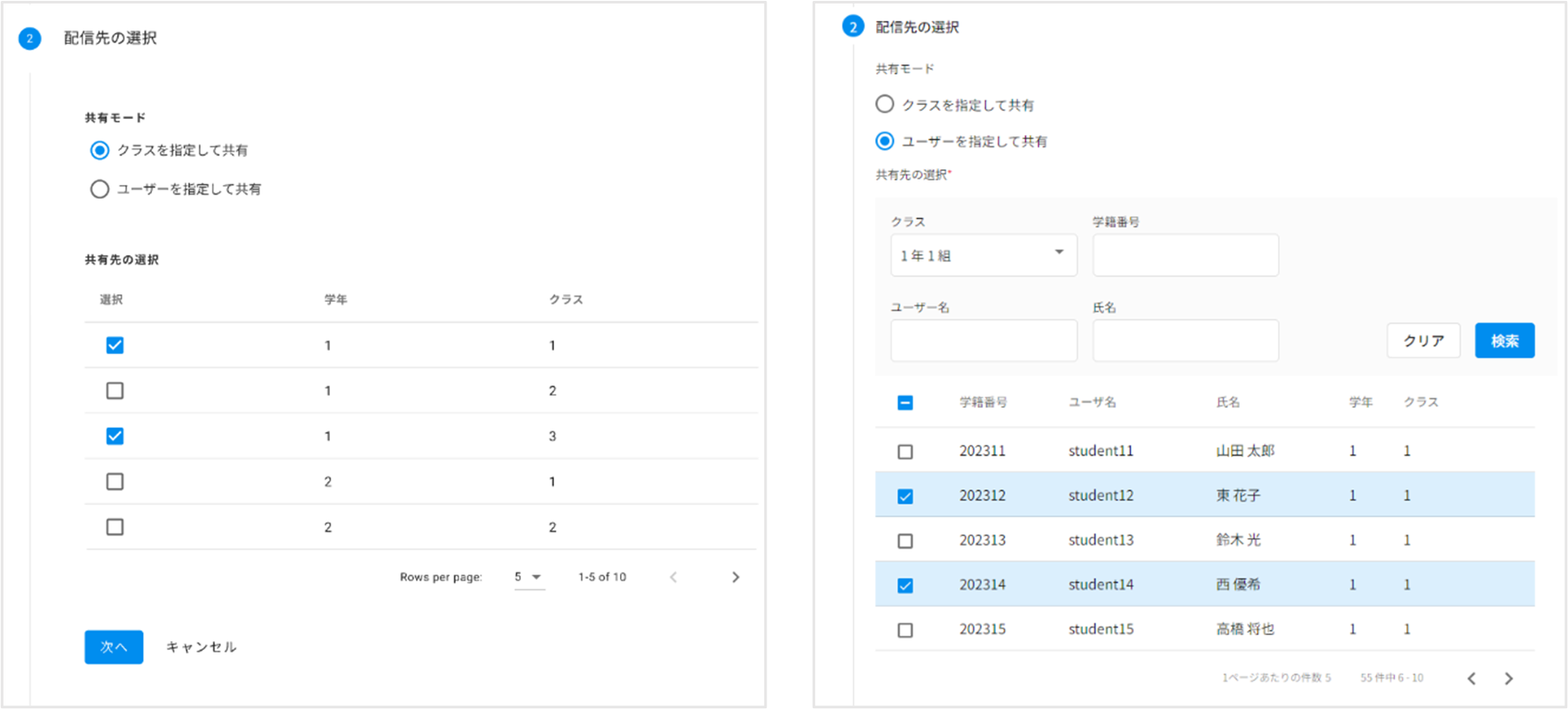The width and height of the screenshot is (1568, 709).
Task: Check the grade 1 class 2 row
Action: [115, 391]
